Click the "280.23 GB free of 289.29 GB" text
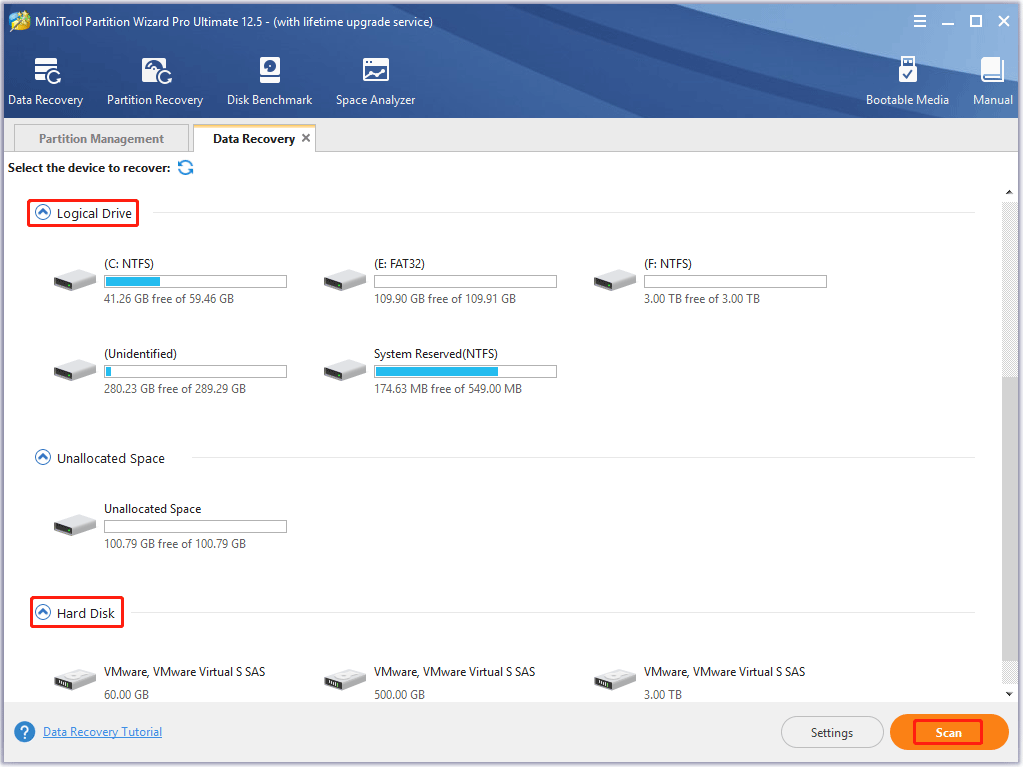The image size is (1024, 768). [x=175, y=389]
